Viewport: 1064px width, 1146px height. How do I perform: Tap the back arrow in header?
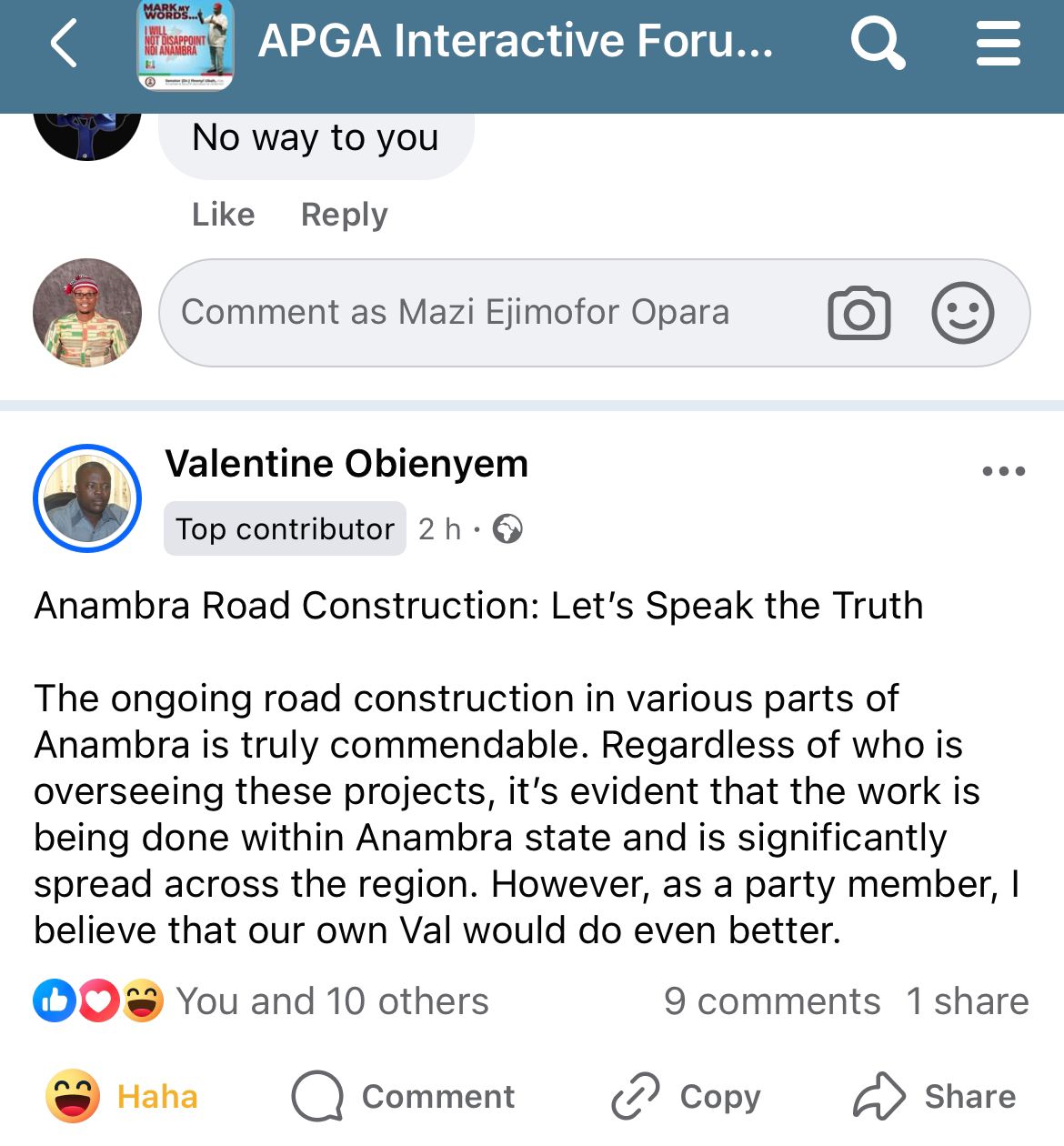click(64, 44)
